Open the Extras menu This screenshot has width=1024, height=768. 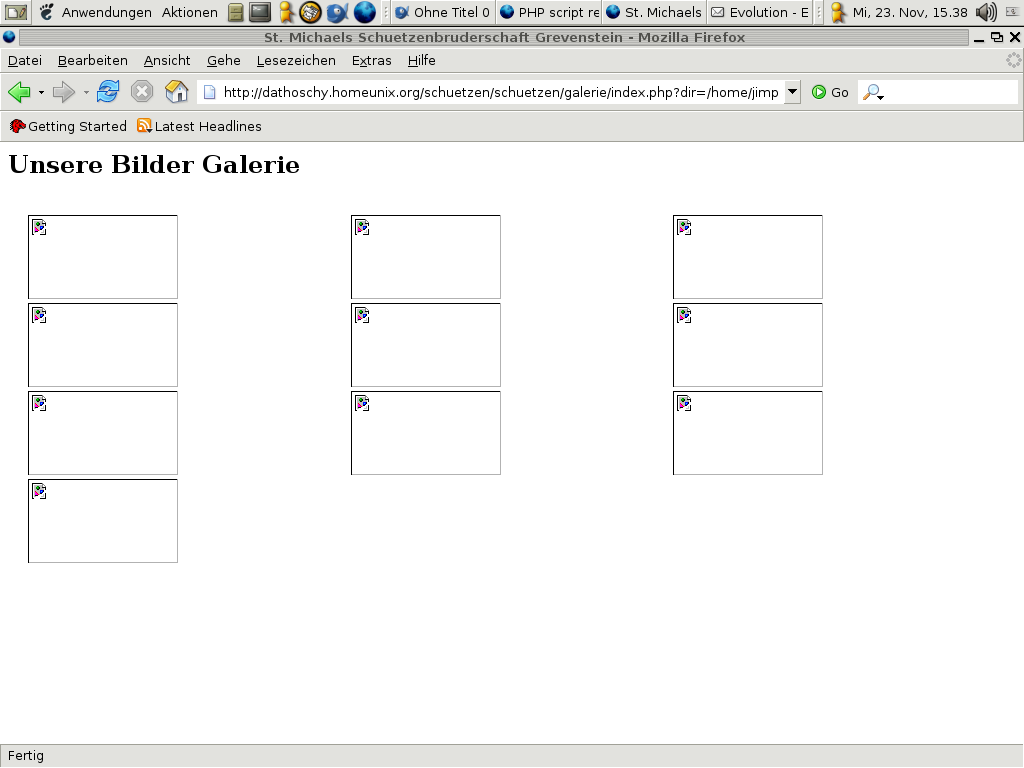coord(371,60)
